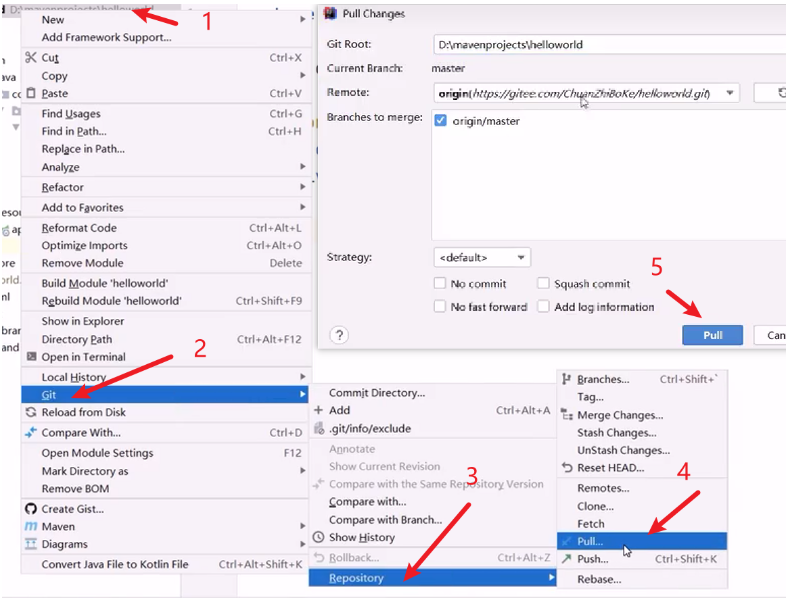Image resolution: width=804 pixels, height=598 pixels.
Task: Click the Cancel button in Pull Changes
Action: point(770,335)
